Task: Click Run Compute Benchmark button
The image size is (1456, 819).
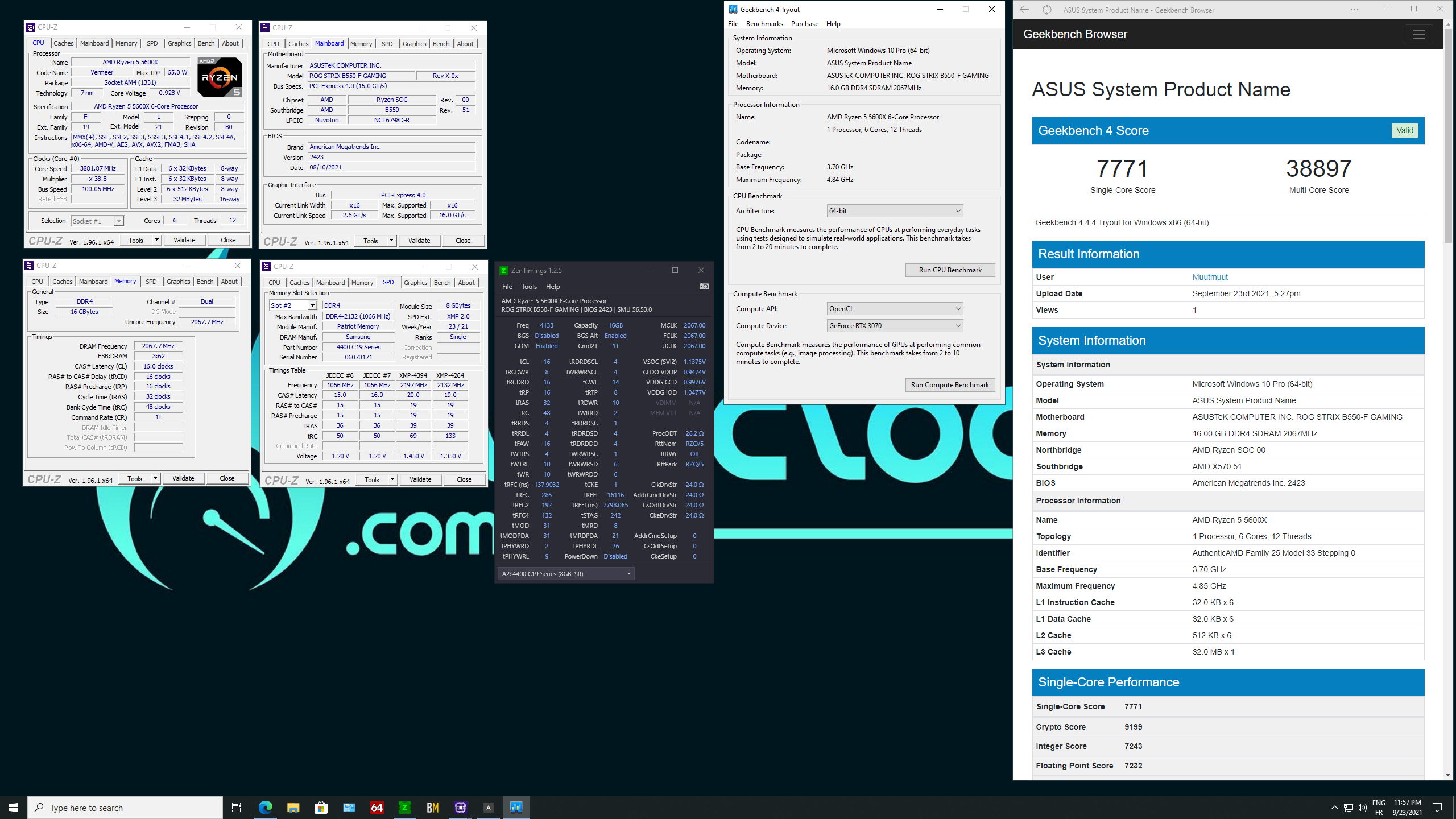Action: [x=950, y=385]
